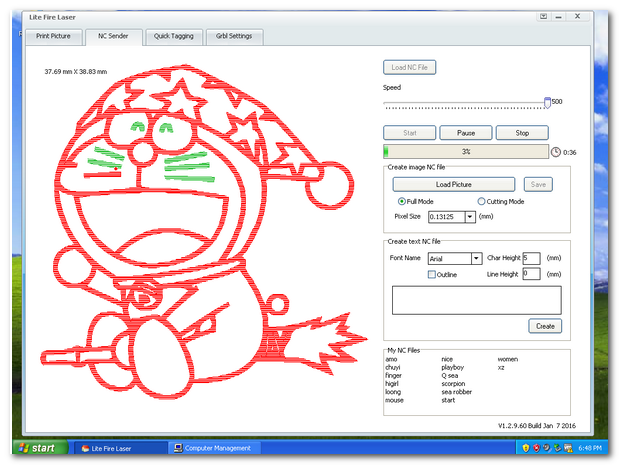This screenshot has height=465, width=619.
Task: Stop the engraving job
Action: click(x=522, y=133)
